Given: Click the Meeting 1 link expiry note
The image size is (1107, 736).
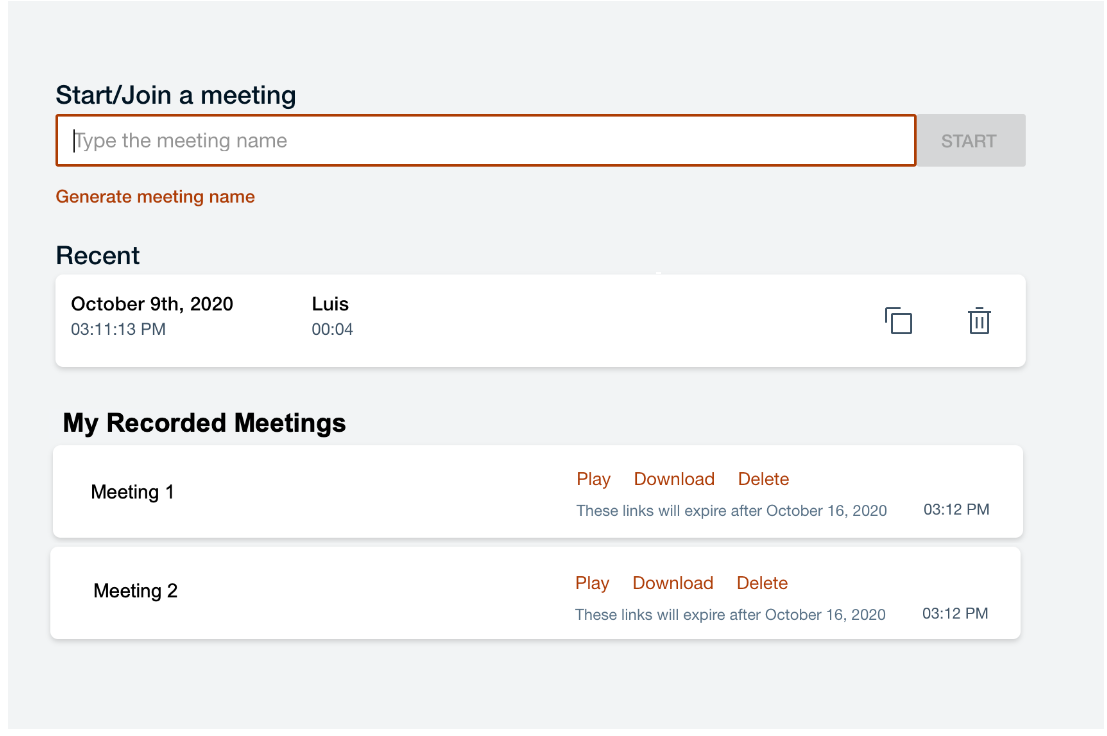Looking at the screenshot, I should coord(731,511).
